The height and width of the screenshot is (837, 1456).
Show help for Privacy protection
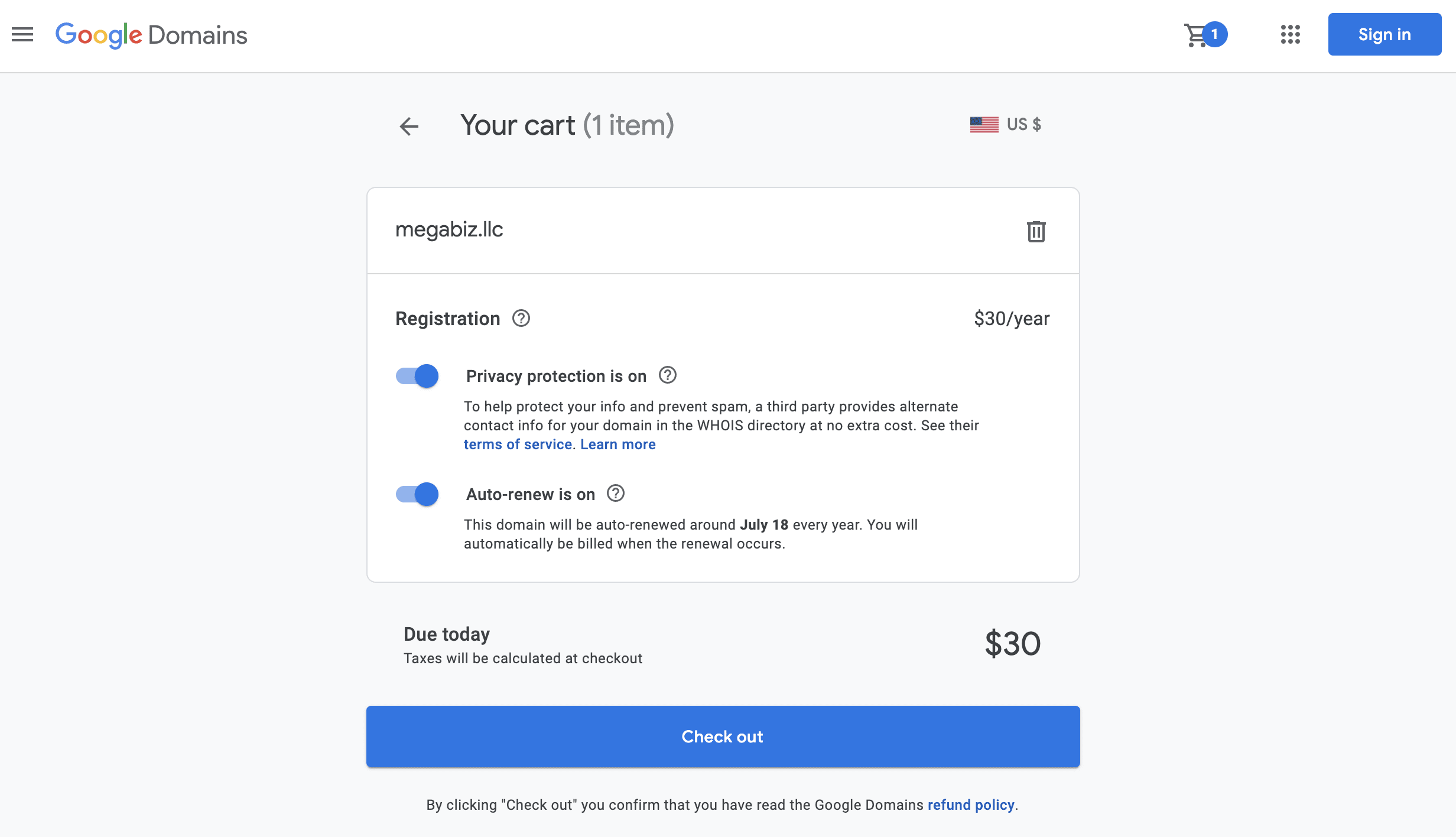pyautogui.click(x=668, y=375)
